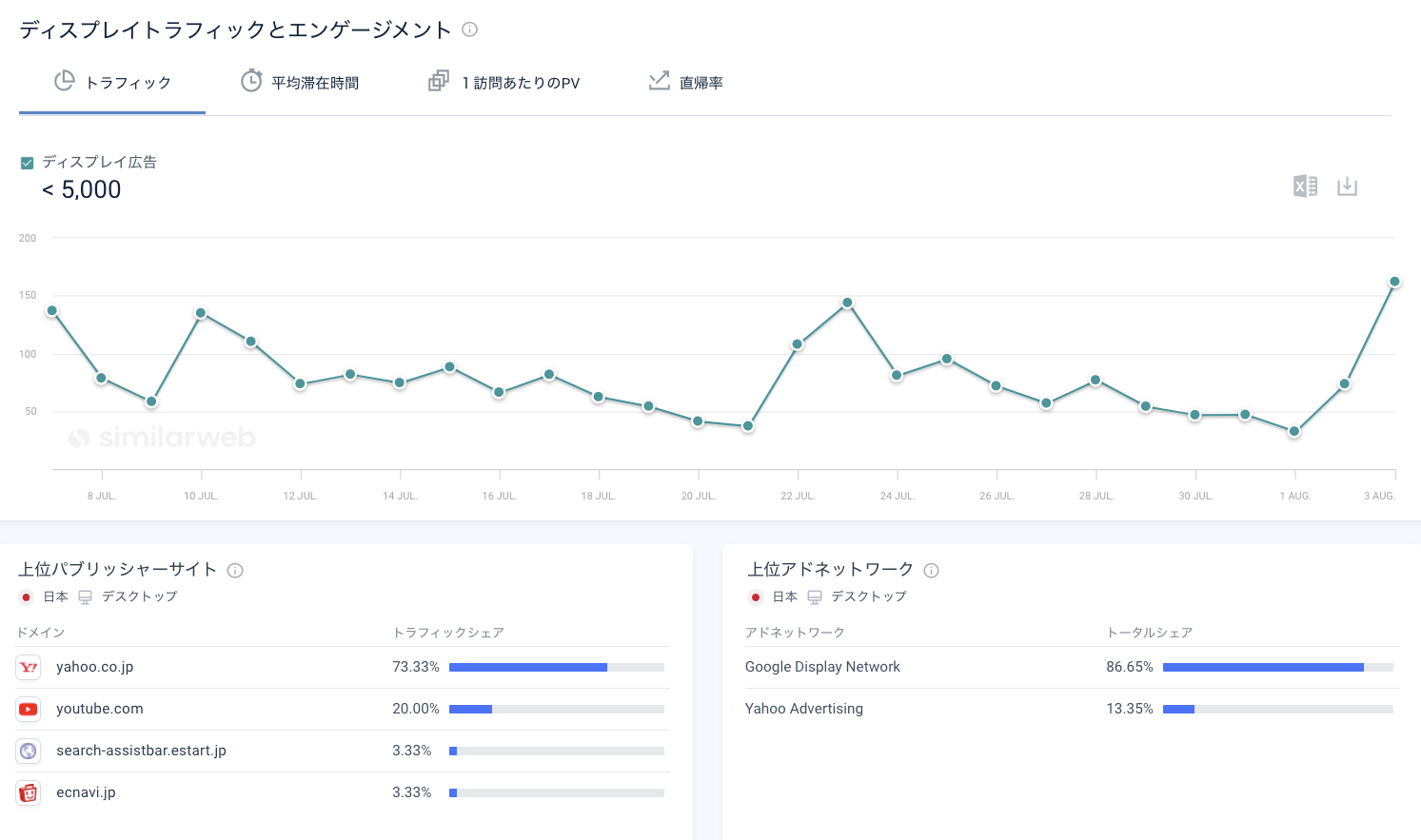
Task: Uncheck the ディスプレイ広告 checkbox
Action: click(28, 163)
